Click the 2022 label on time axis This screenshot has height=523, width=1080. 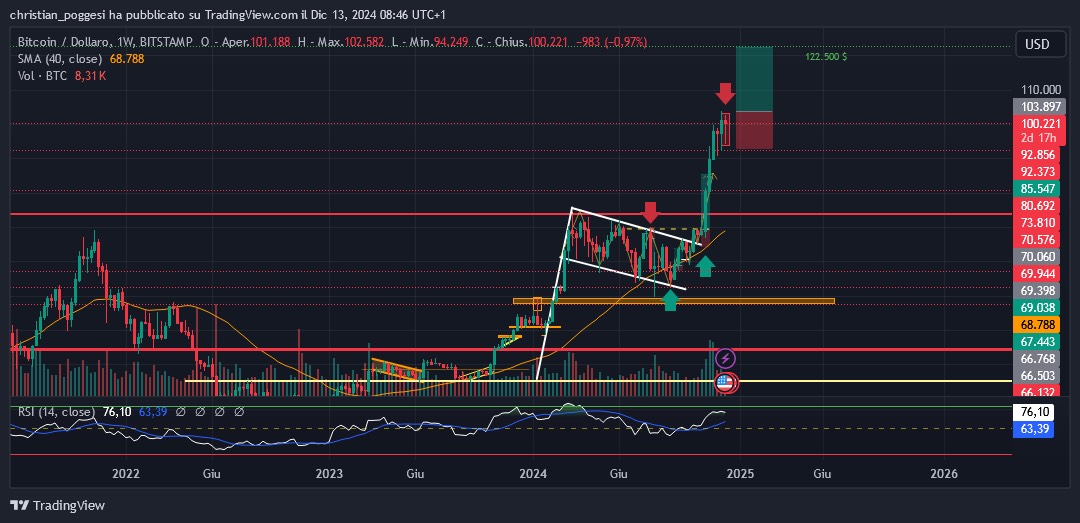point(126,474)
